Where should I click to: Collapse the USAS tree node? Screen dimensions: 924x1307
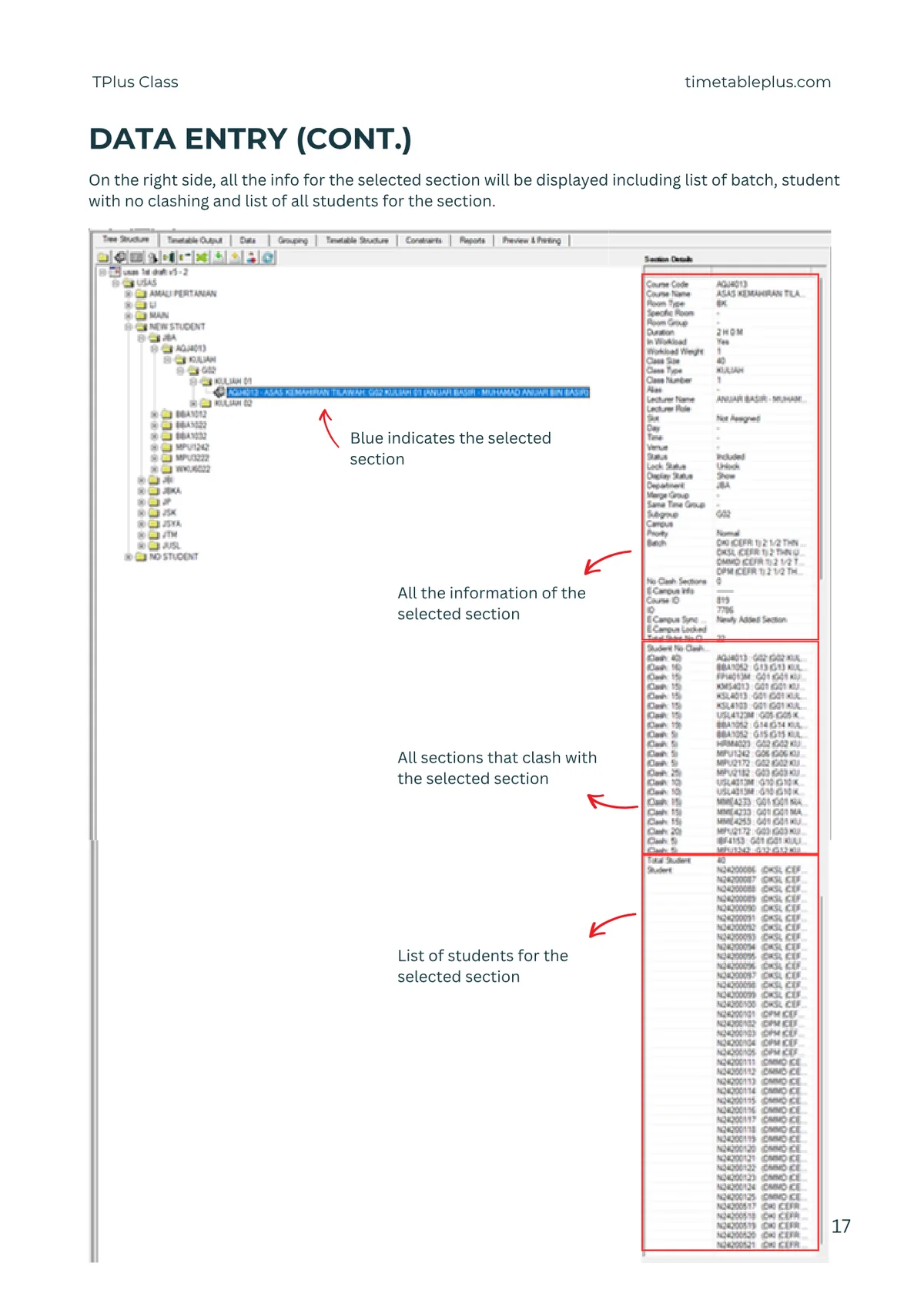(x=115, y=283)
